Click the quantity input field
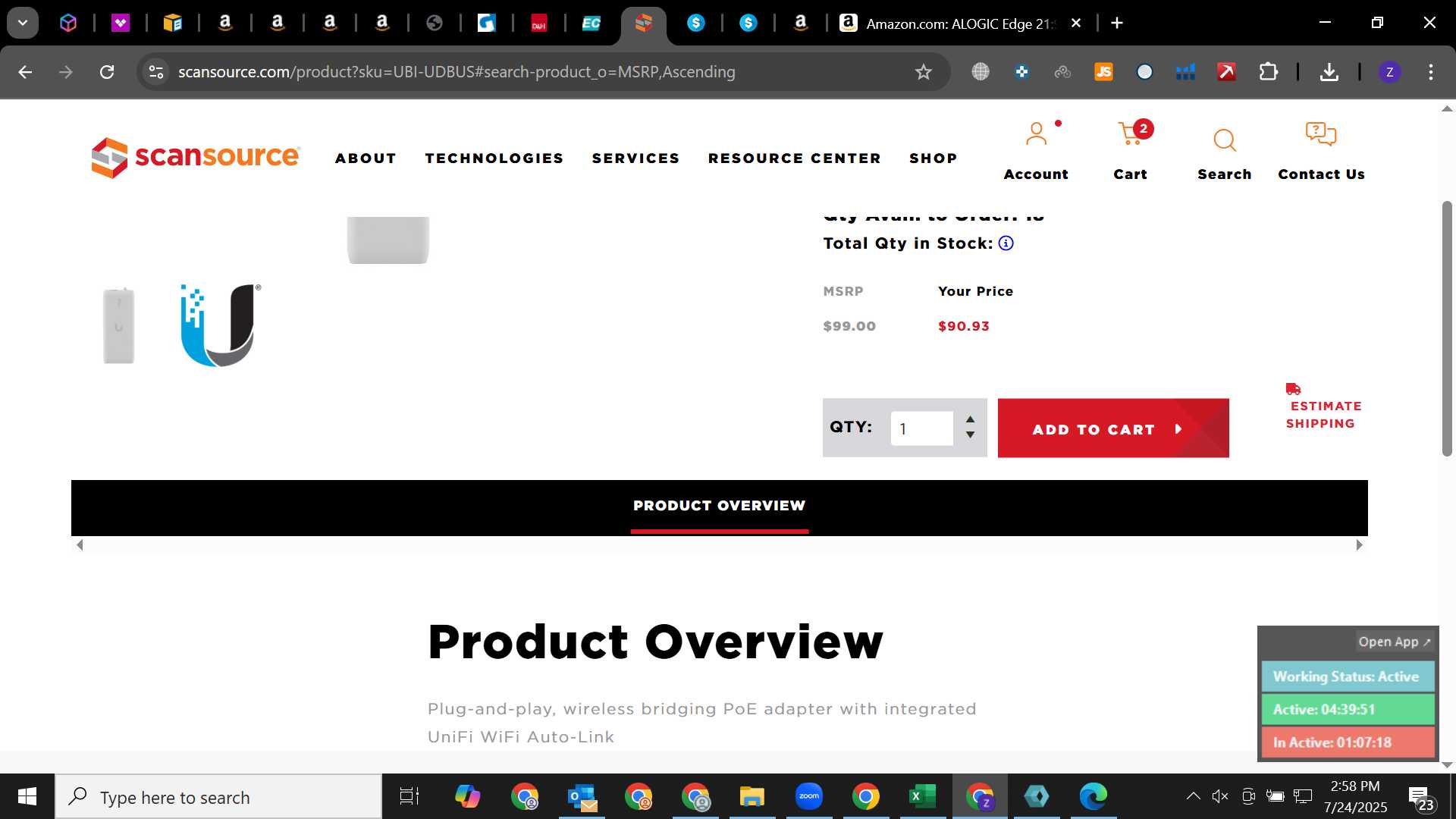 pyautogui.click(x=921, y=428)
